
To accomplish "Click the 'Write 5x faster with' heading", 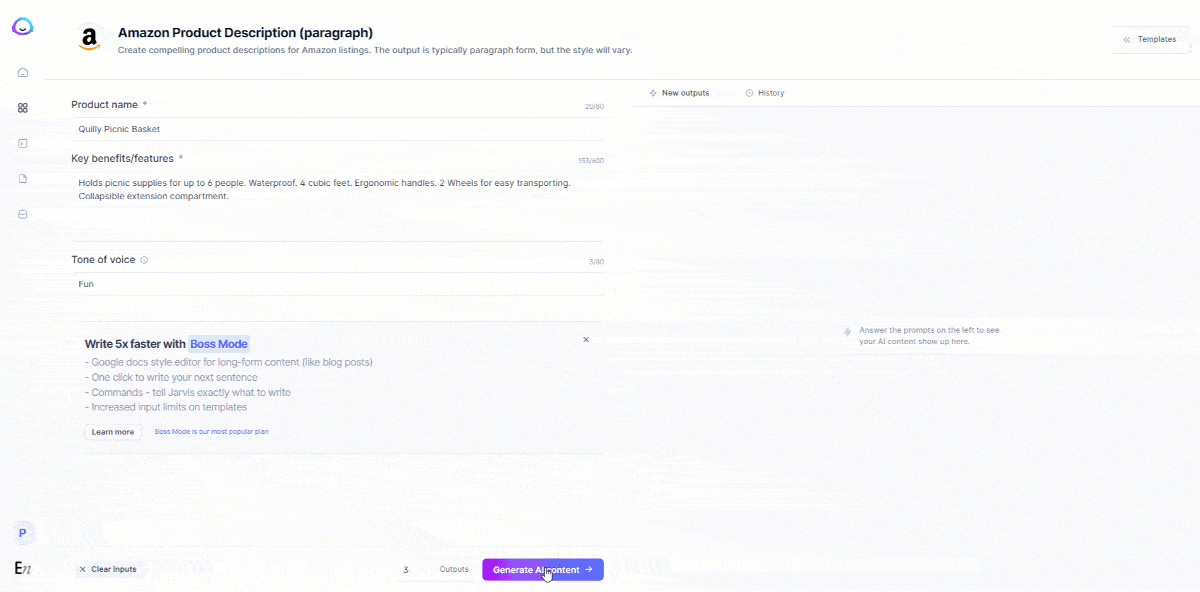I will [136, 344].
